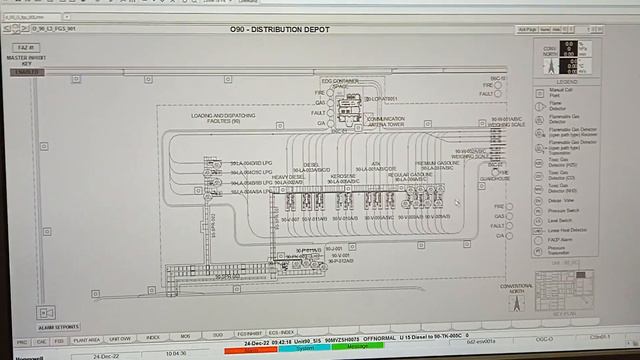Click the Manual Call Point legend symbol
640x360 pixels.
coord(540,93)
